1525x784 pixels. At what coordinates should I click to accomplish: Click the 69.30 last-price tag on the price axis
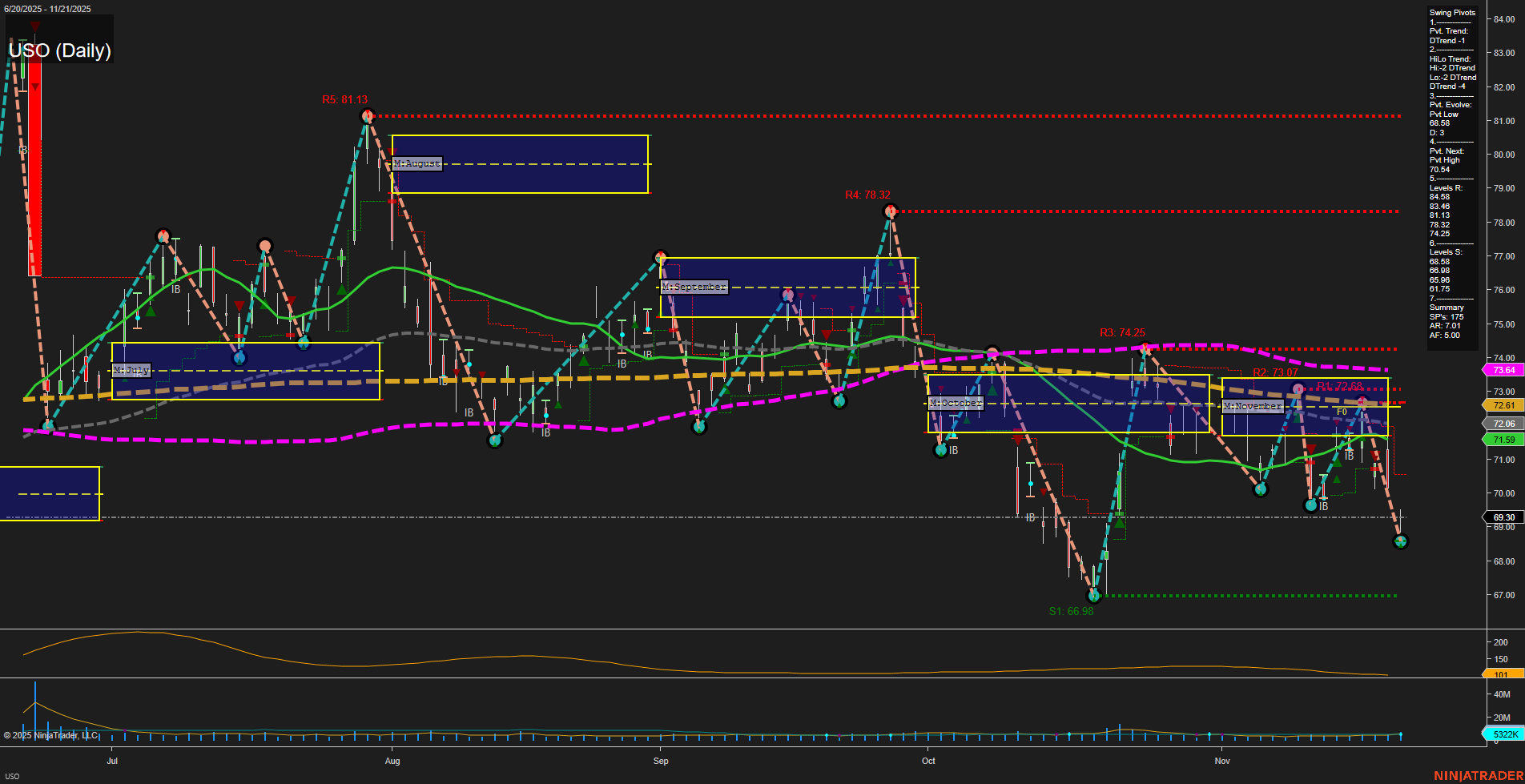[x=1503, y=517]
